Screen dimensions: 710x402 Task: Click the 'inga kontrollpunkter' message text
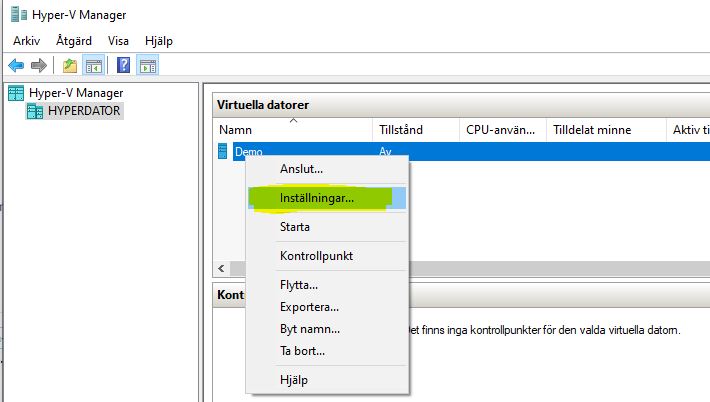tap(543, 330)
